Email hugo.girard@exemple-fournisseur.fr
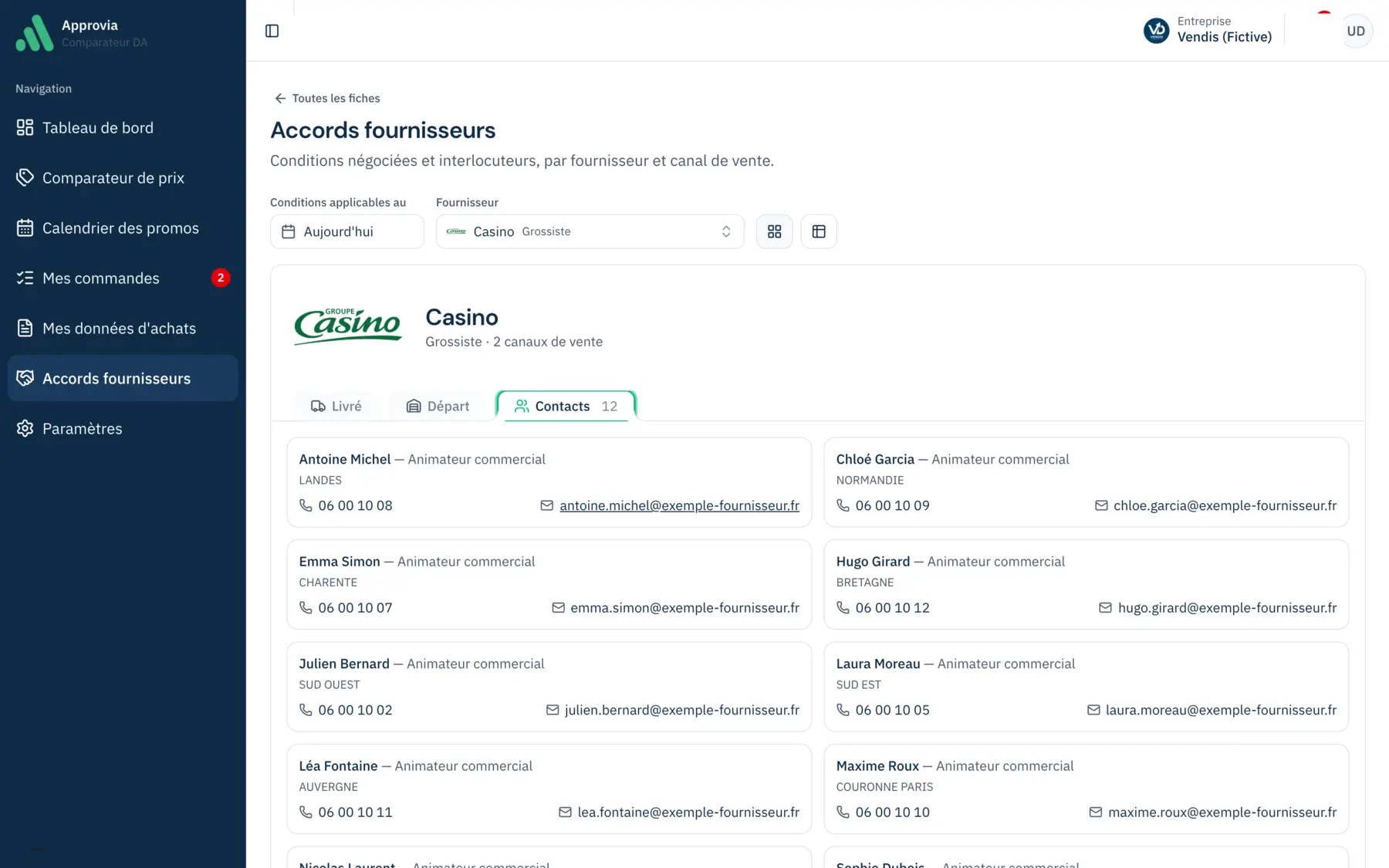 pyautogui.click(x=1227, y=607)
